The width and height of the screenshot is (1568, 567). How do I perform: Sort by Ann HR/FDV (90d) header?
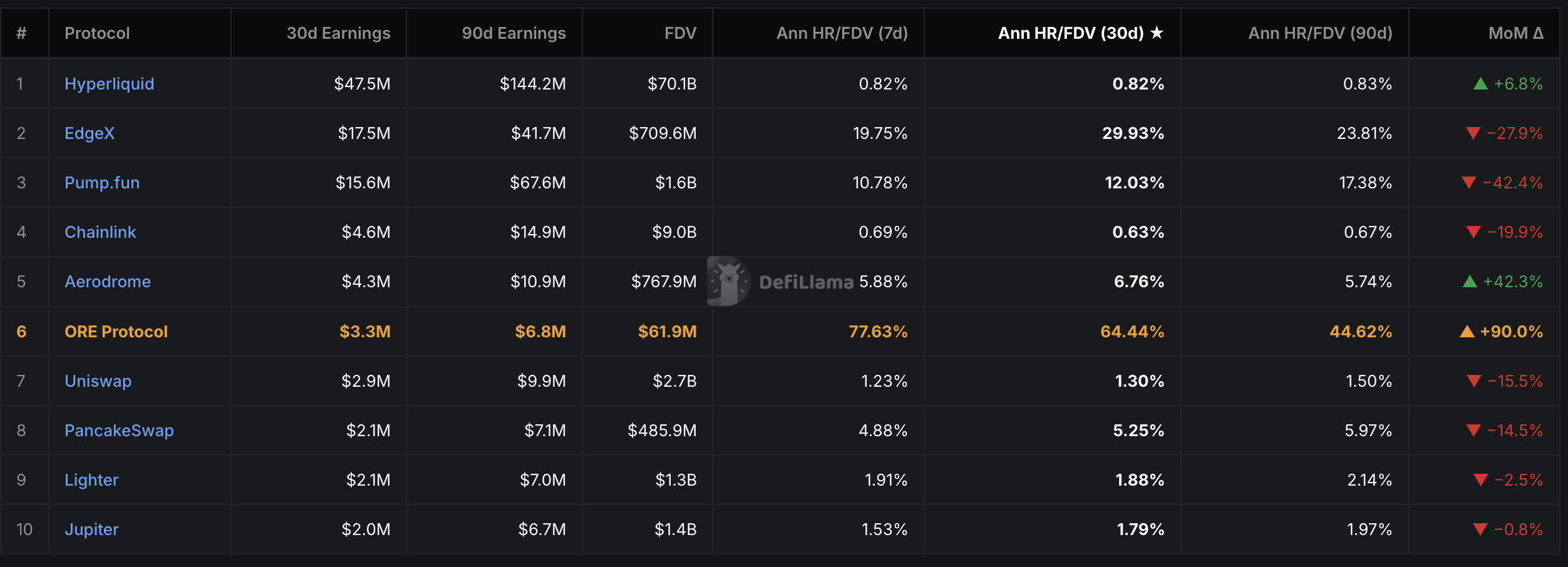[x=1320, y=33]
